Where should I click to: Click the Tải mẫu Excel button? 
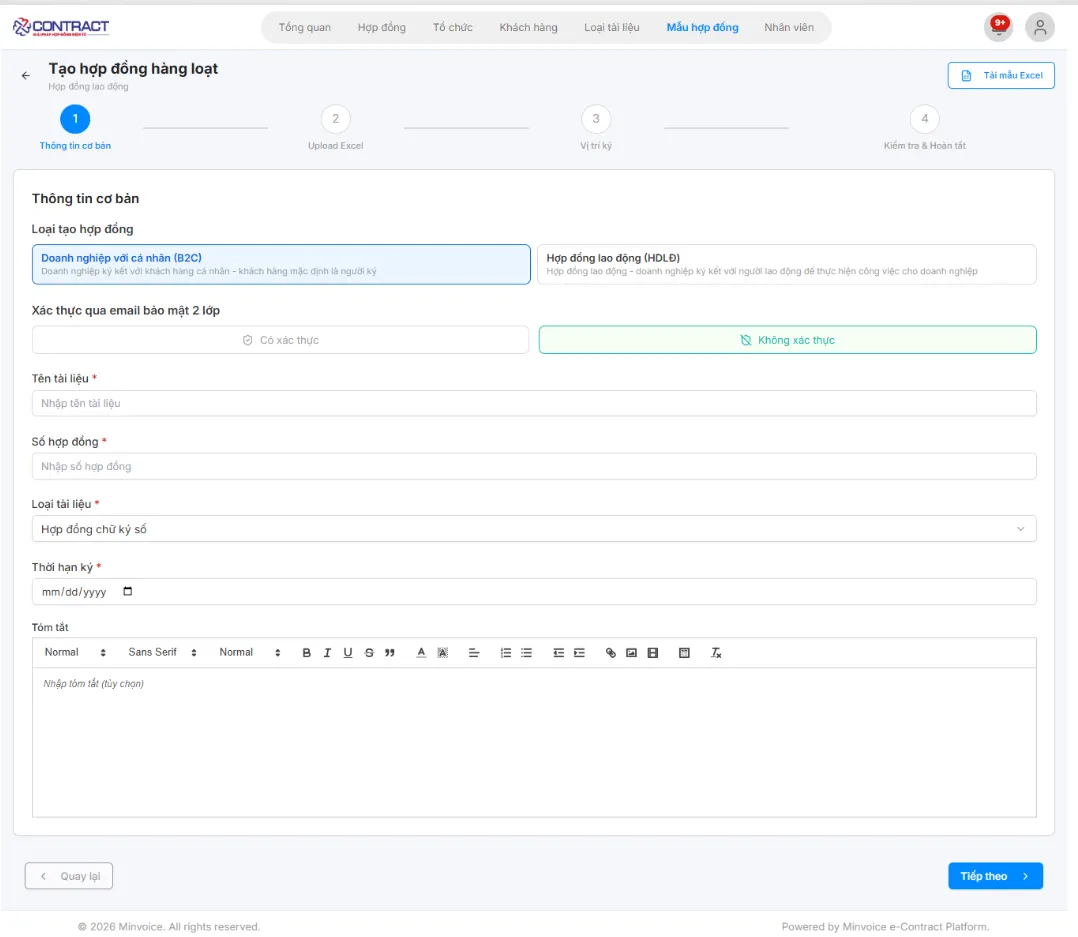[x=1000, y=76]
